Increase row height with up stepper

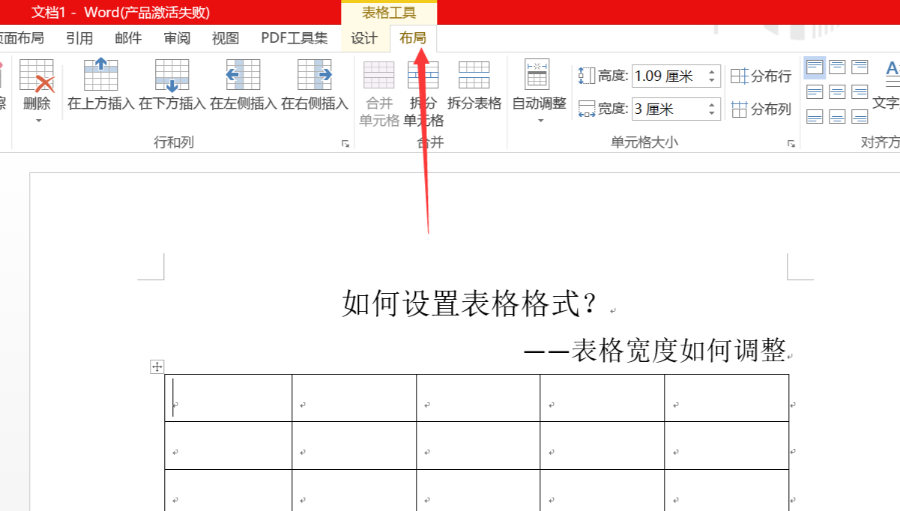click(712, 71)
